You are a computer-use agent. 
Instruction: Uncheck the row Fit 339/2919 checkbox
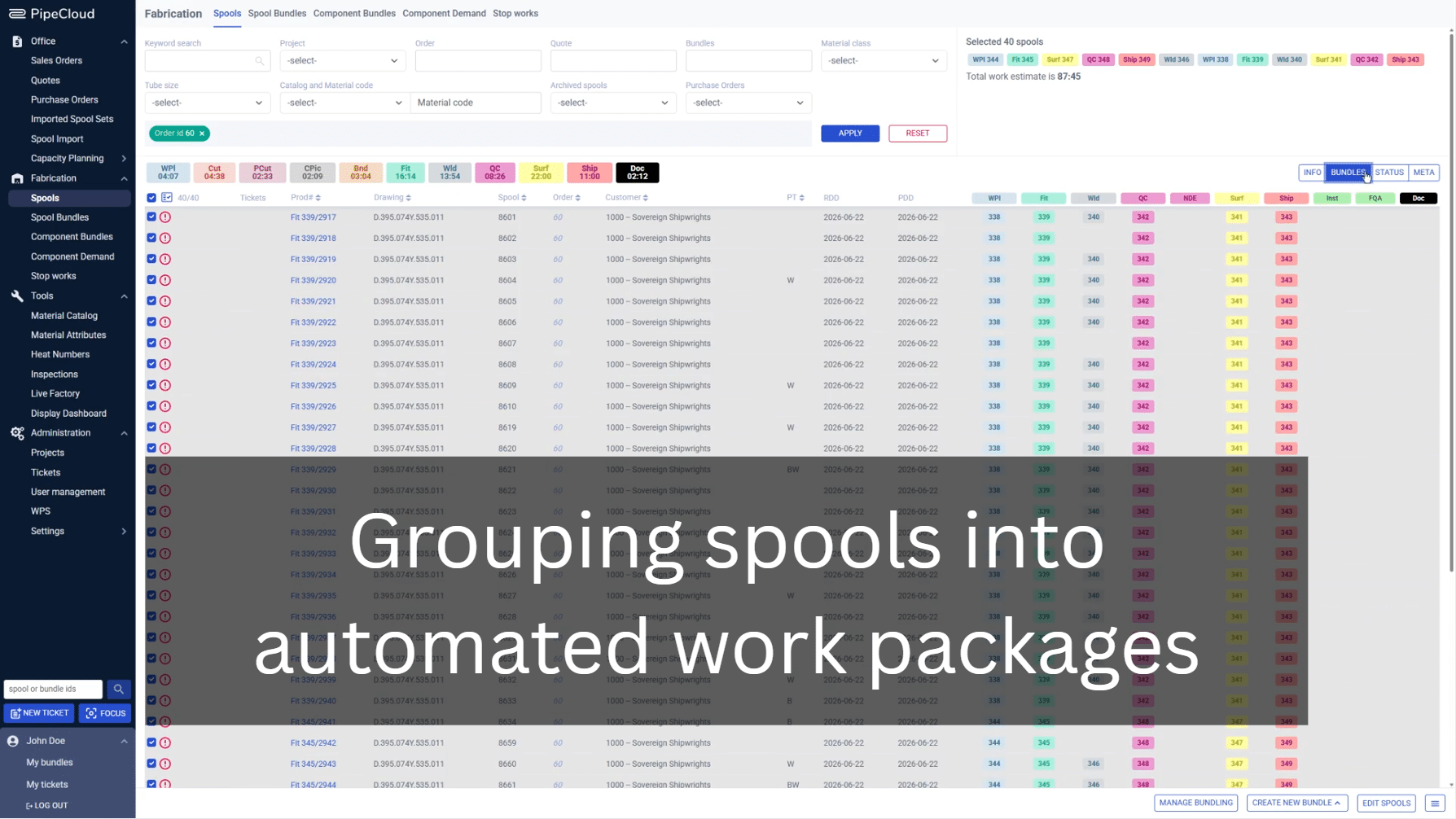pos(151,259)
